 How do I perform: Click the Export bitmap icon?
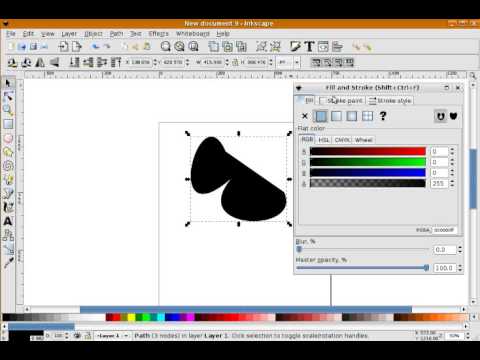point(77,47)
